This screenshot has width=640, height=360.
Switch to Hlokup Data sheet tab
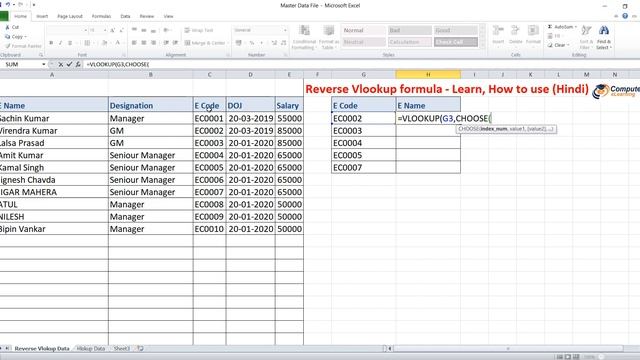tap(91, 349)
